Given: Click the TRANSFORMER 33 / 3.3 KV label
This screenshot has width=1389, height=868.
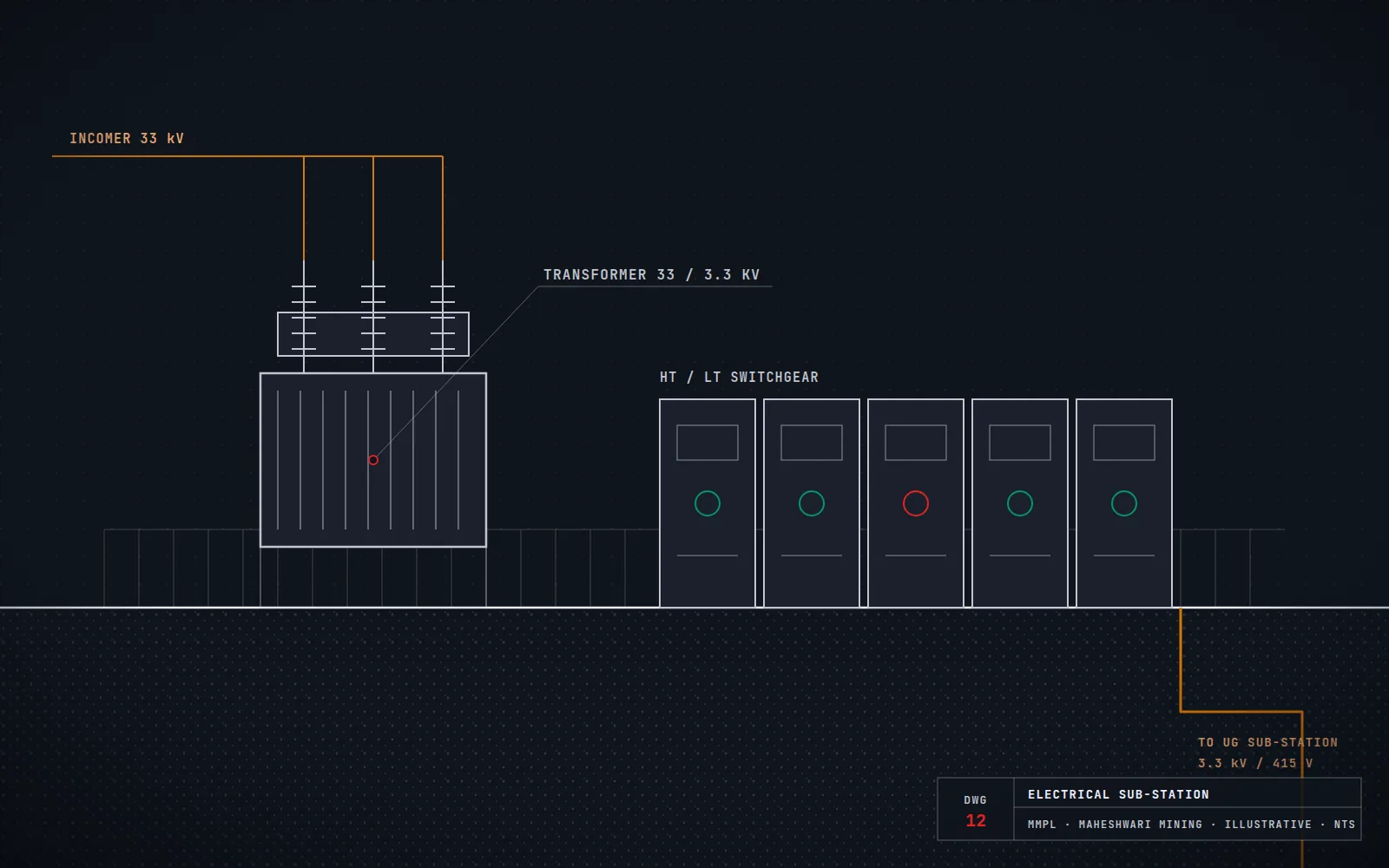Looking at the screenshot, I should (652, 274).
